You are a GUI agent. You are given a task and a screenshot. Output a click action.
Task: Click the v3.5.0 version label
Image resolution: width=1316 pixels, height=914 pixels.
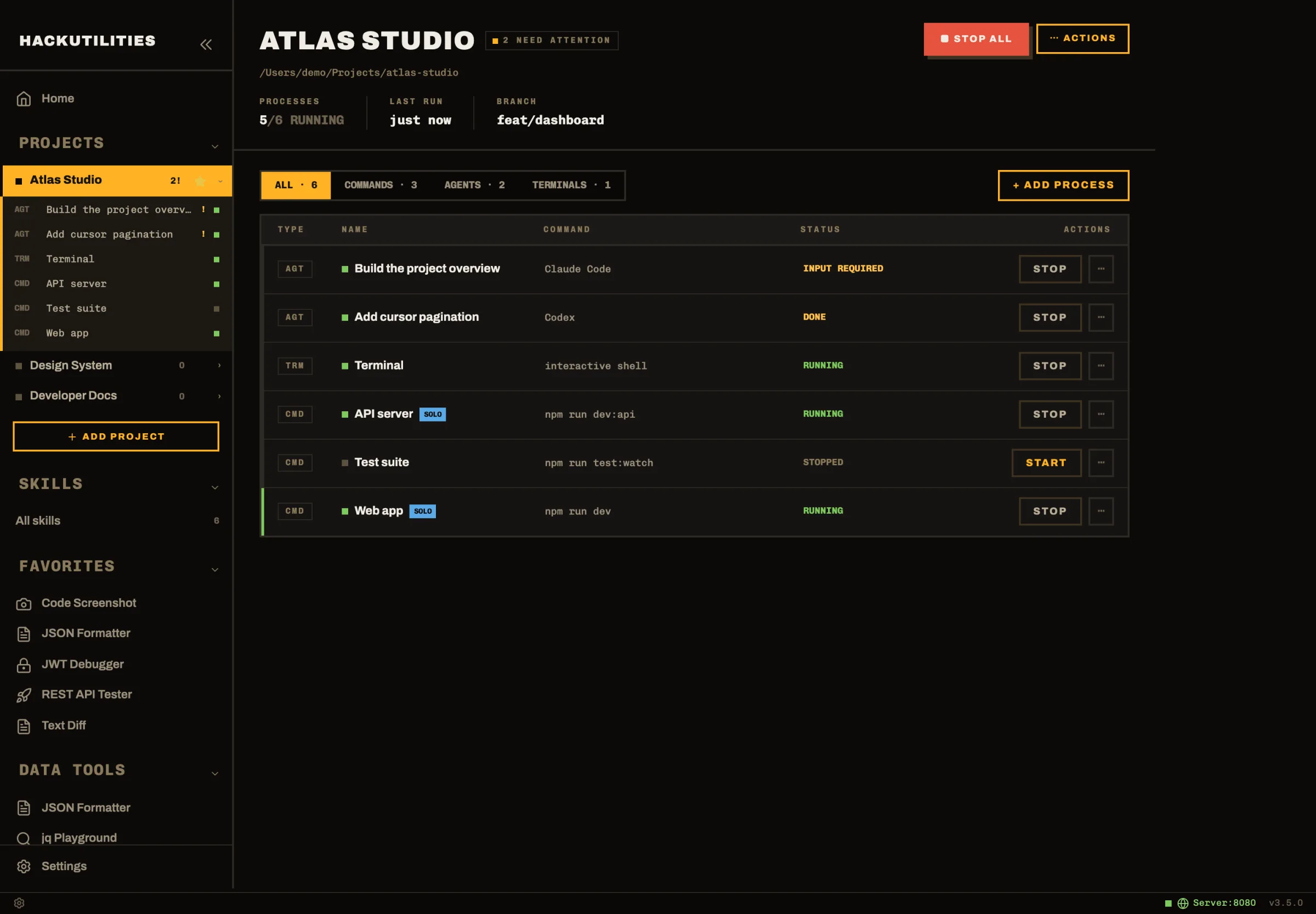coord(1286,903)
